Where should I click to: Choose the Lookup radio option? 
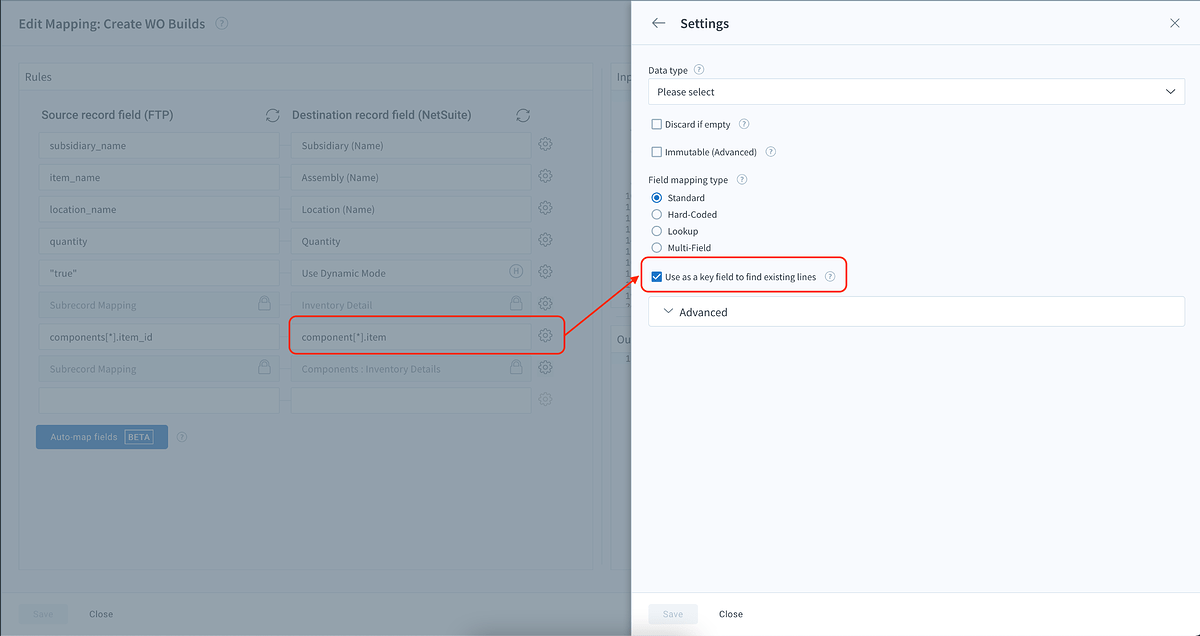(657, 231)
